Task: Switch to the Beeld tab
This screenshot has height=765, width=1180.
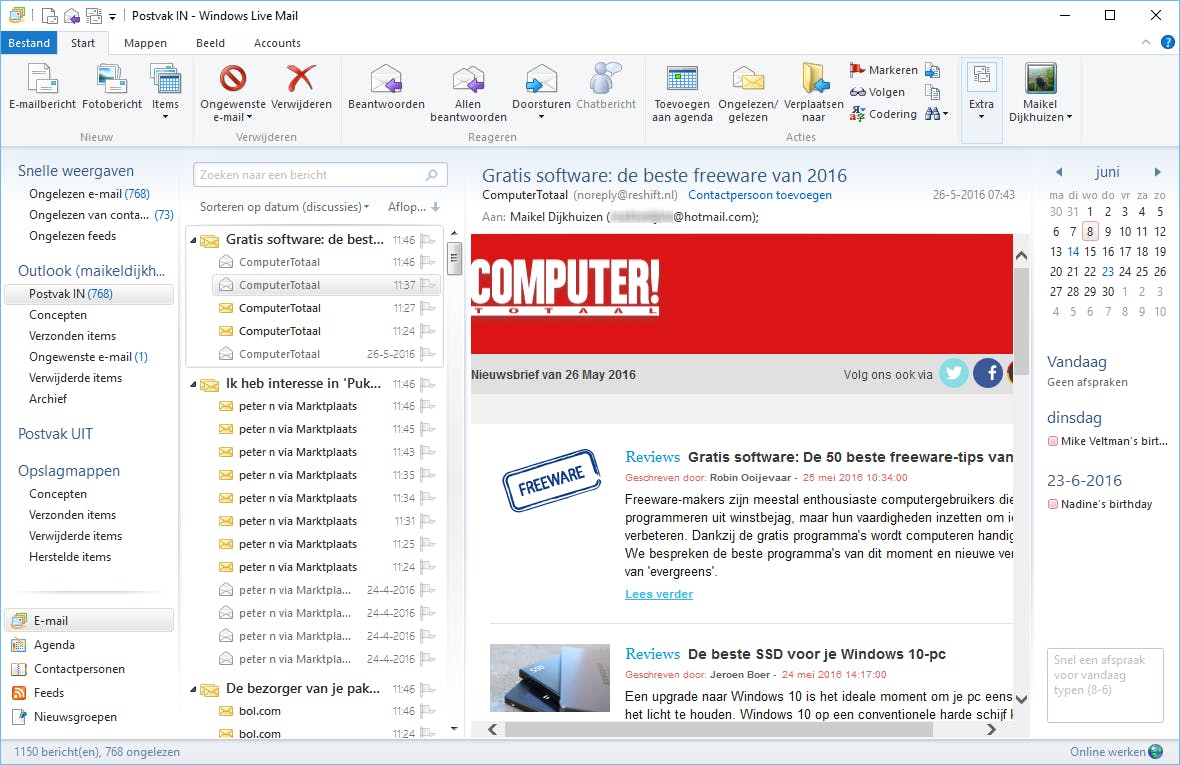Action: (x=210, y=43)
